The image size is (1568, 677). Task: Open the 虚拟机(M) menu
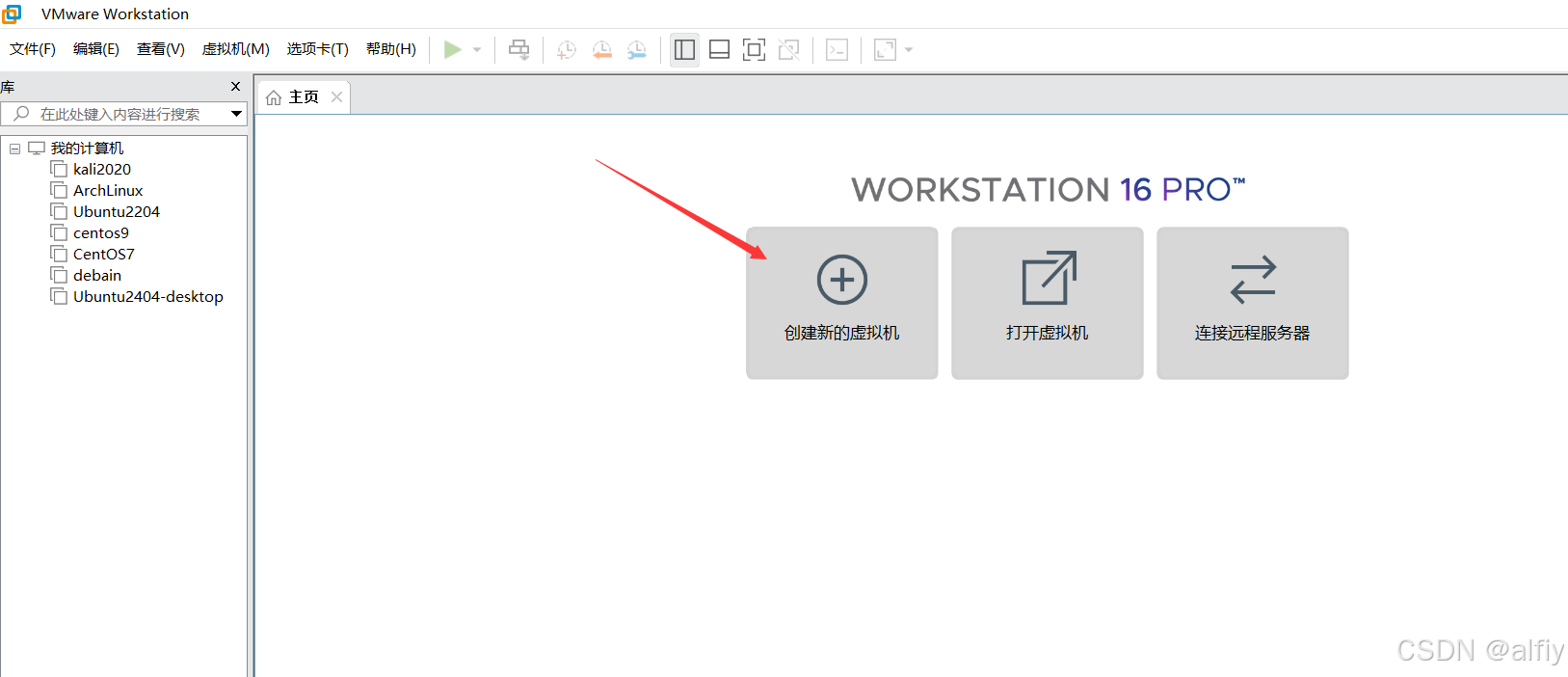[236, 49]
